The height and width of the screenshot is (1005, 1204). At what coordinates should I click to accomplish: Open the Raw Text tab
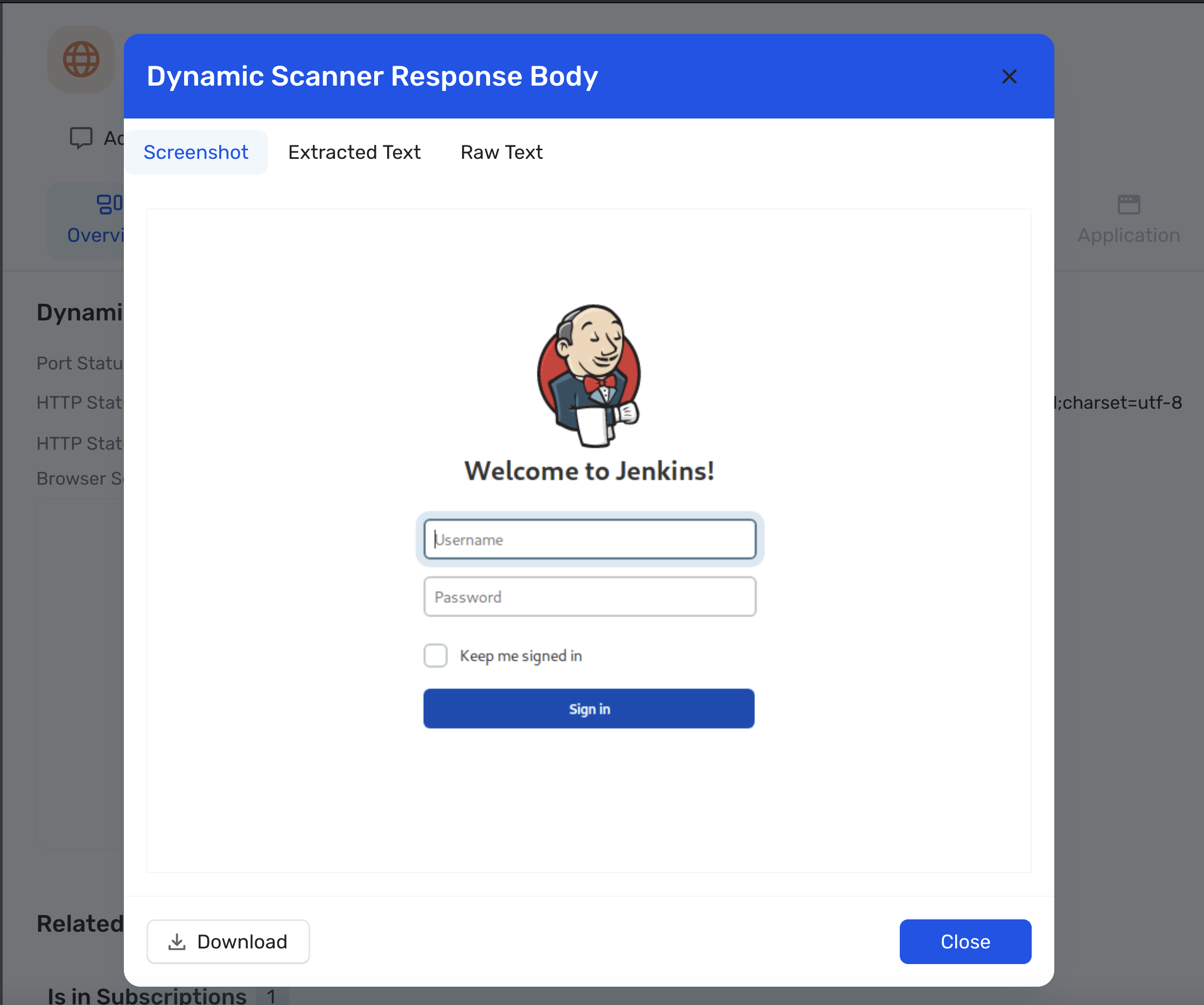pyautogui.click(x=502, y=152)
